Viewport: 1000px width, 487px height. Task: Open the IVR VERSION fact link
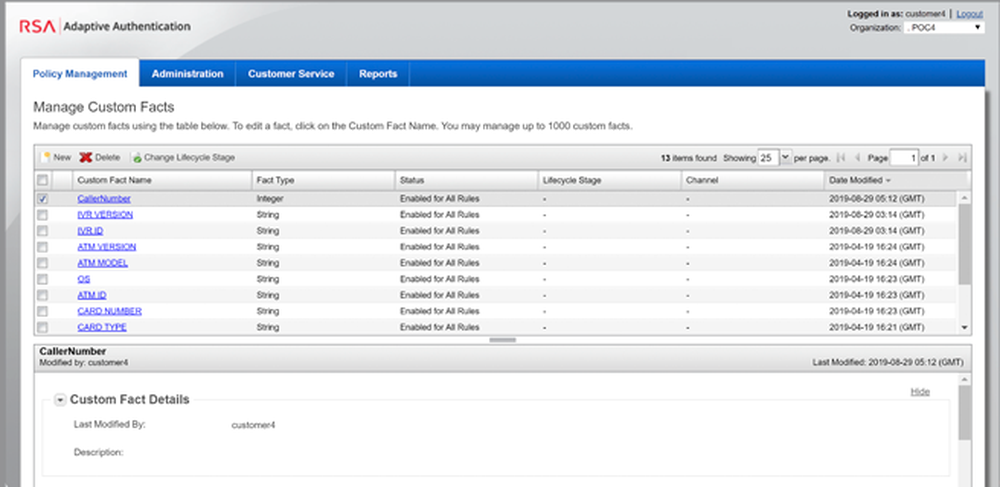click(105, 215)
